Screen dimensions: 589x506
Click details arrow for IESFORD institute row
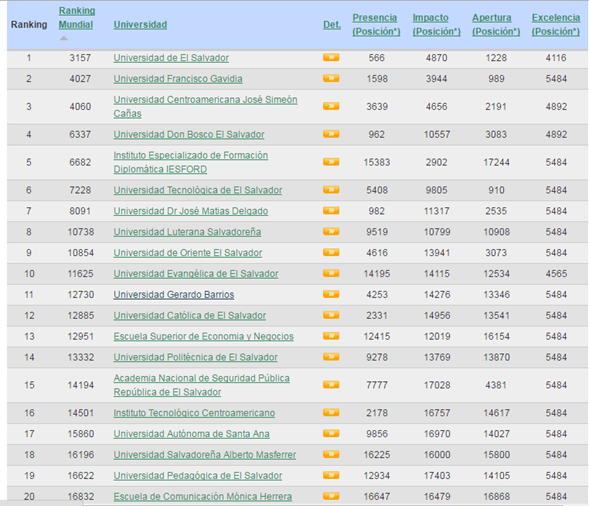331,162
